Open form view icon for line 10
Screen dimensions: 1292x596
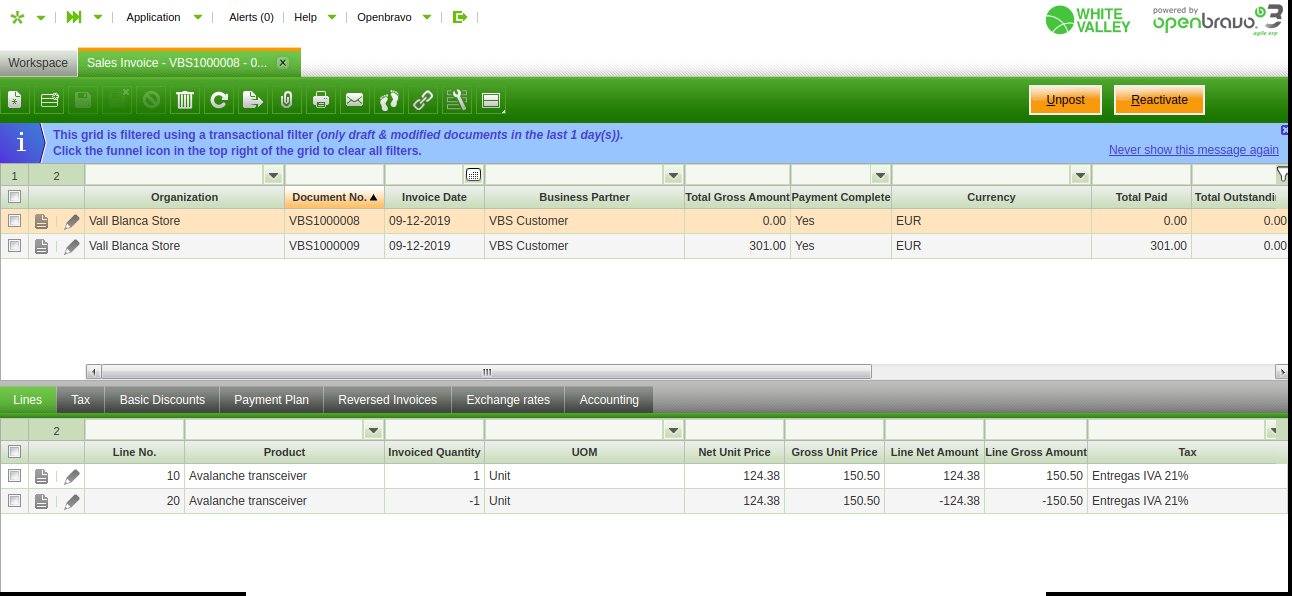[x=41, y=477]
